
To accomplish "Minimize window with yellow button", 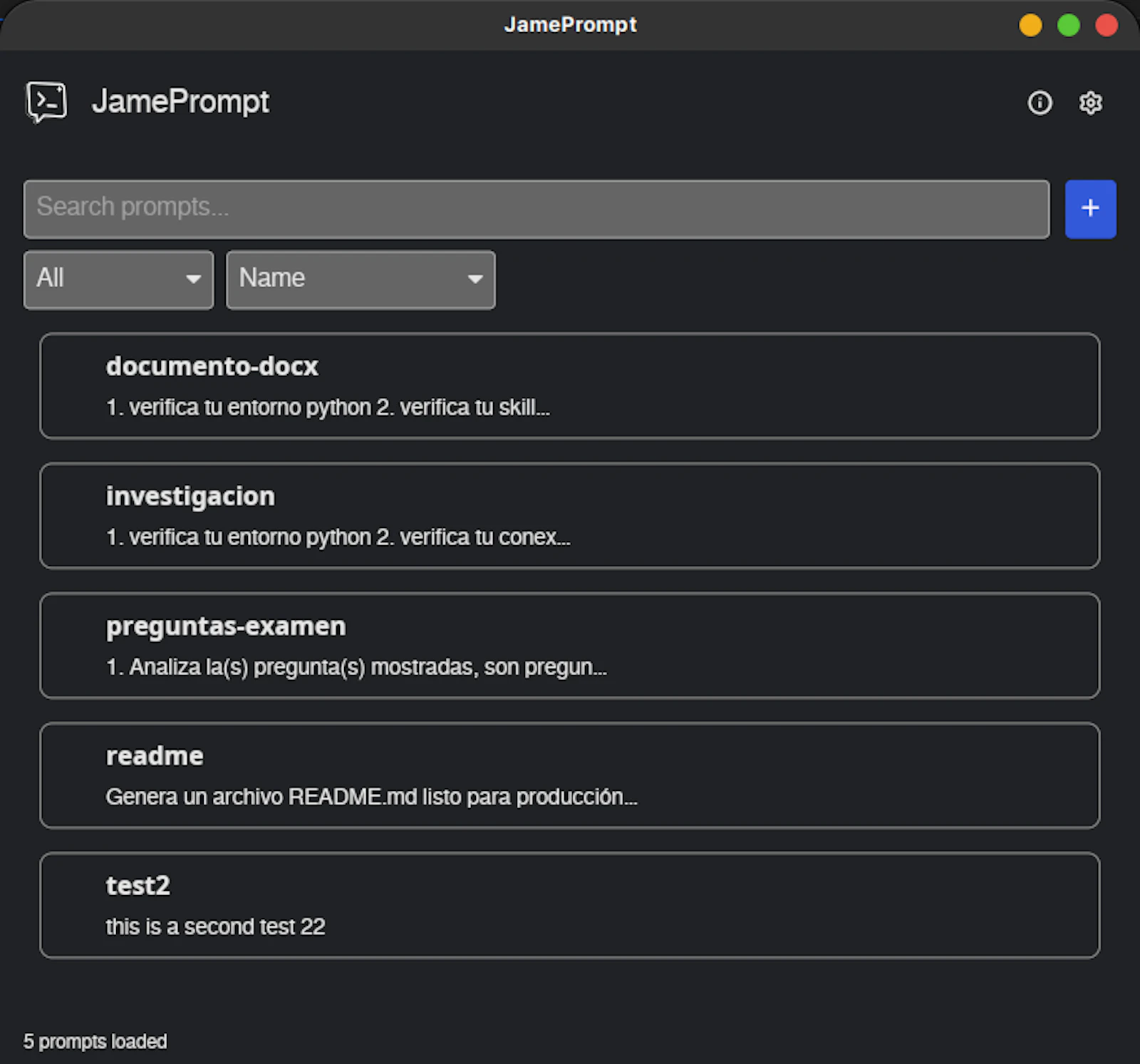I will pos(1030,25).
